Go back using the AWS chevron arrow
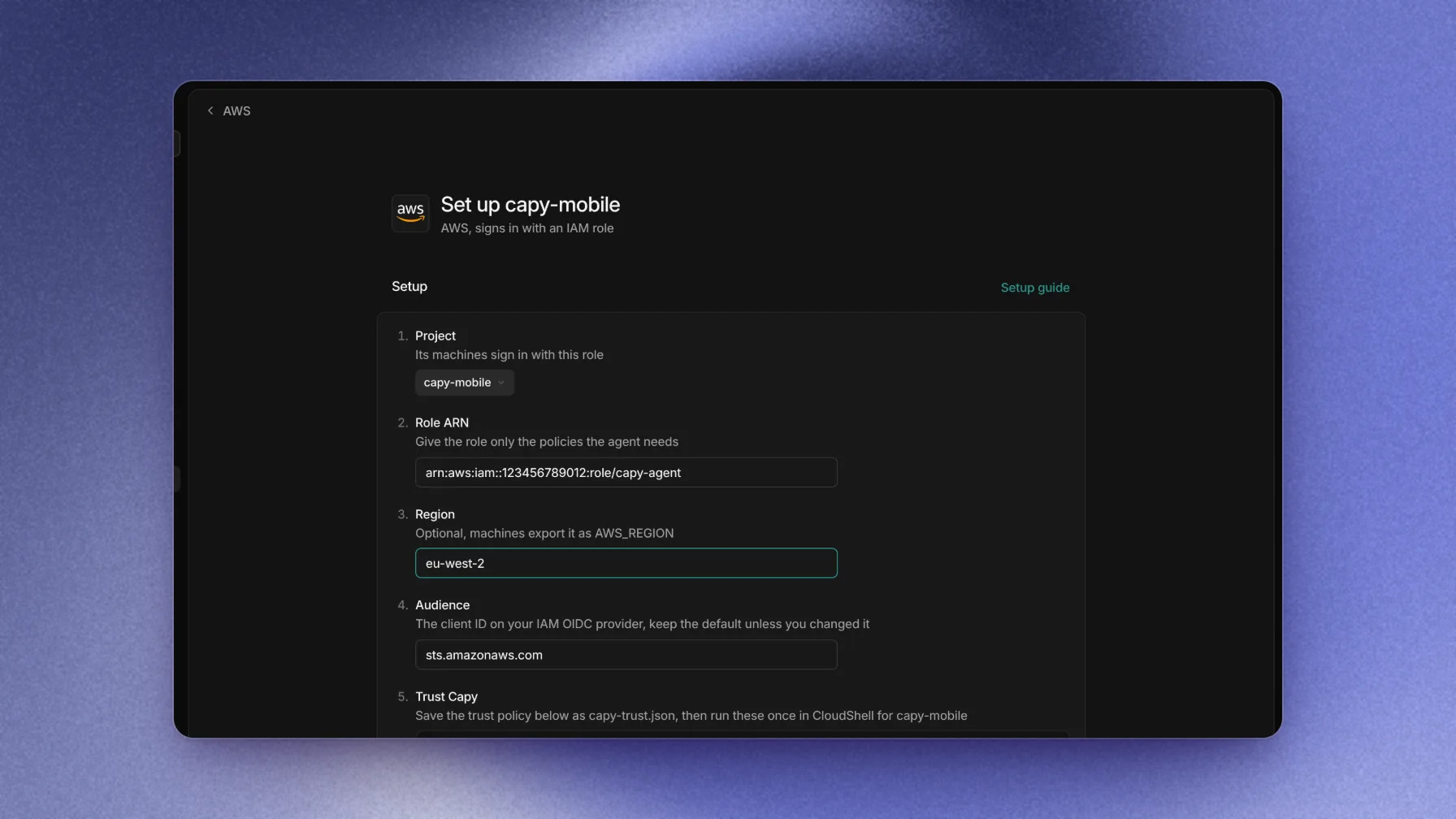This screenshot has height=819, width=1456. point(210,110)
